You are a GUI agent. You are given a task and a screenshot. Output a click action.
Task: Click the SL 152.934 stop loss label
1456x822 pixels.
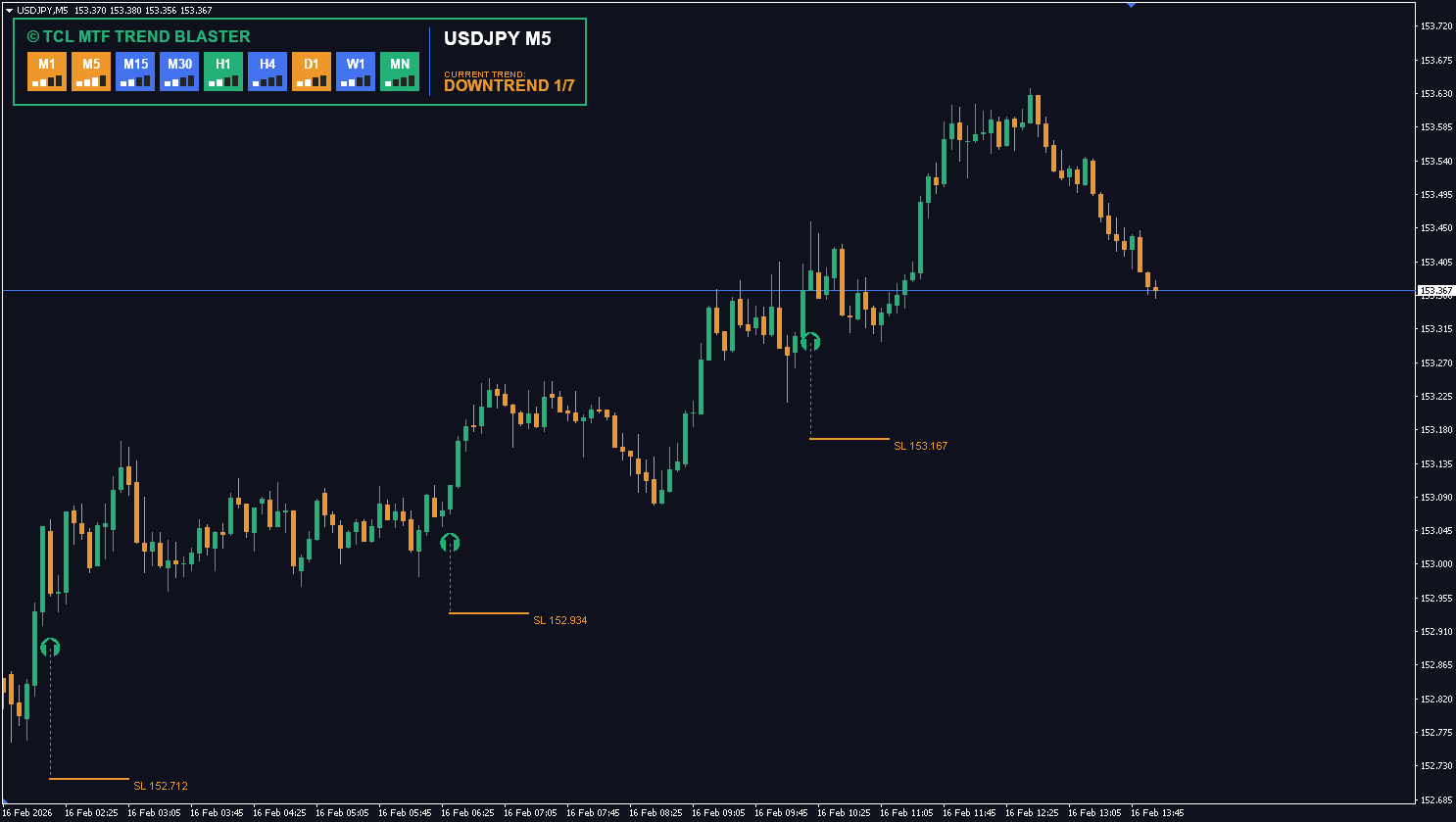[x=559, y=620]
